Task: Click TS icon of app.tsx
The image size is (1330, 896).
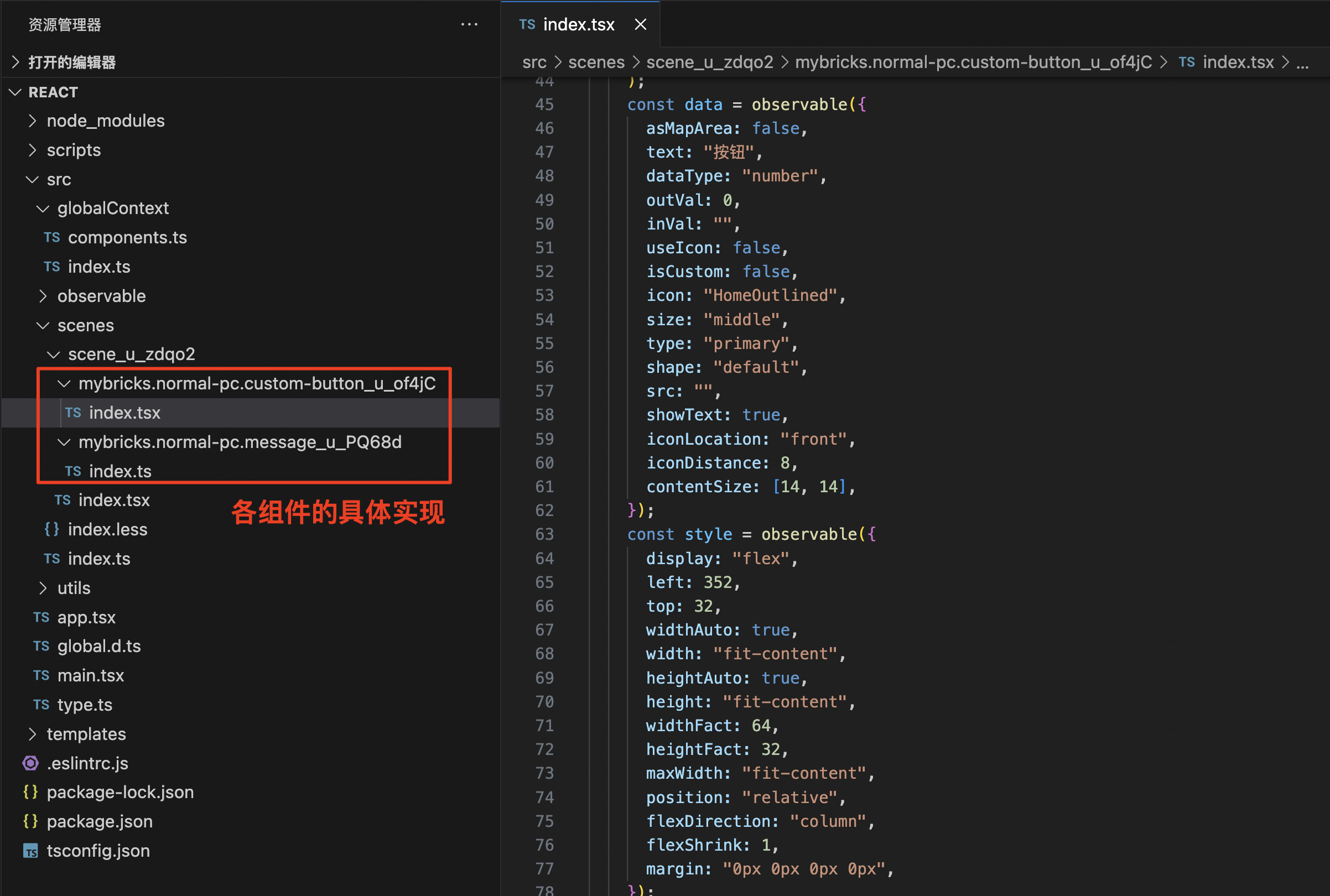Action: (41, 617)
